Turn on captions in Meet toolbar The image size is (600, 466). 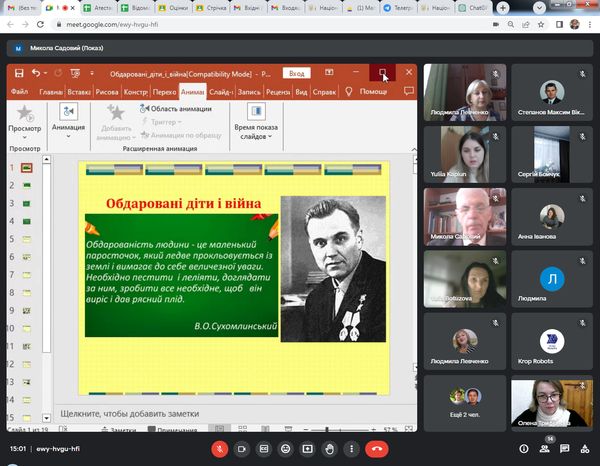click(265, 449)
